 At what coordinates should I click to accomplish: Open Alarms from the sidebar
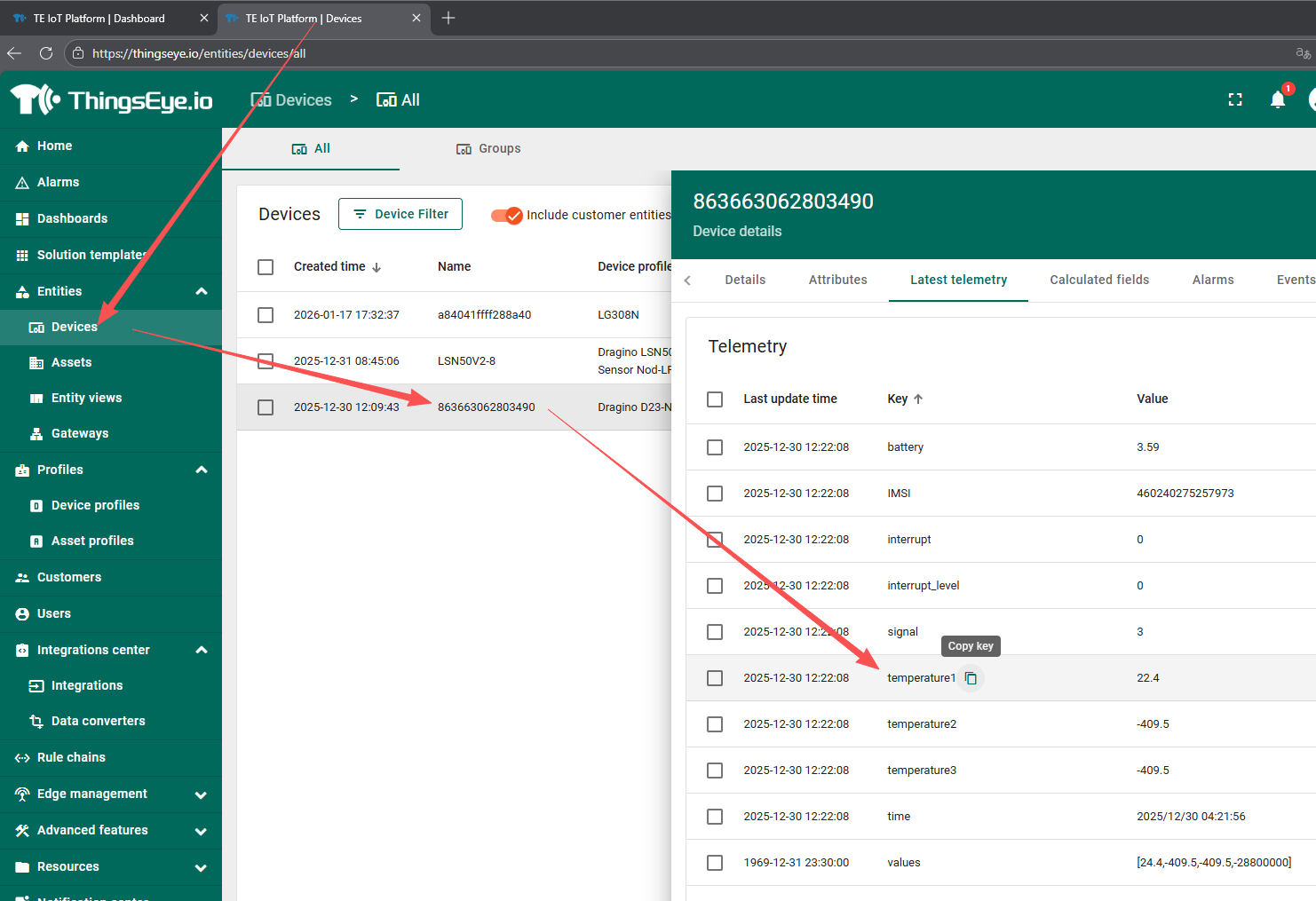(x=58, y=182)
